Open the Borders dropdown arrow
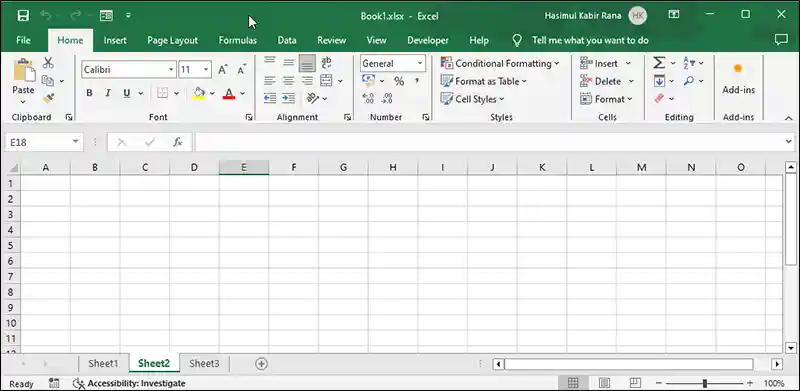The width and height of the screenshot is (800, 391). 177,93
